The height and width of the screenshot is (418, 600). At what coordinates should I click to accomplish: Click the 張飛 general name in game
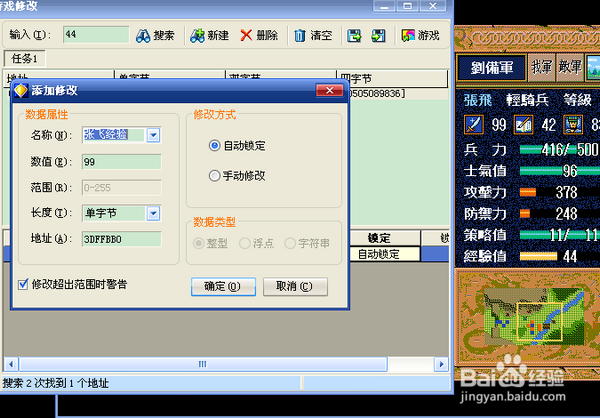478,100
